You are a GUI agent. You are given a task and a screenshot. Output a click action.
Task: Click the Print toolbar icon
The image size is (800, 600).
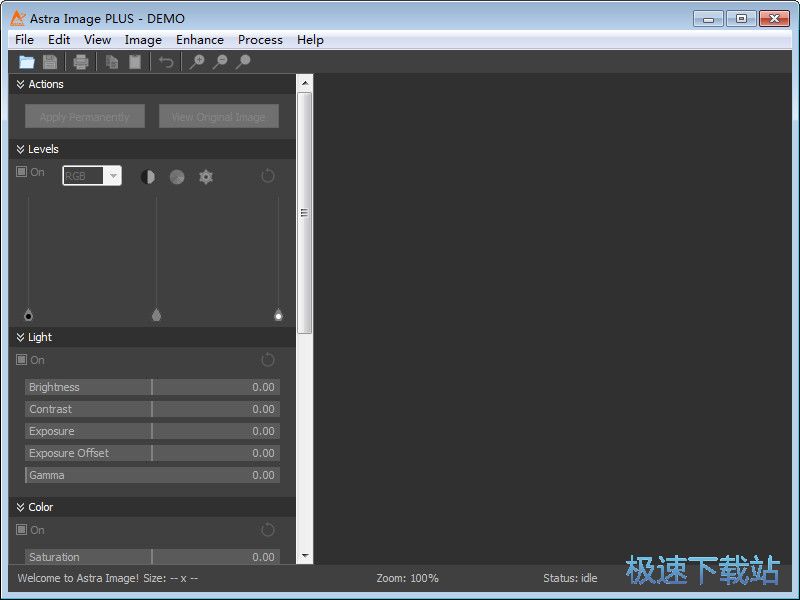81,62
